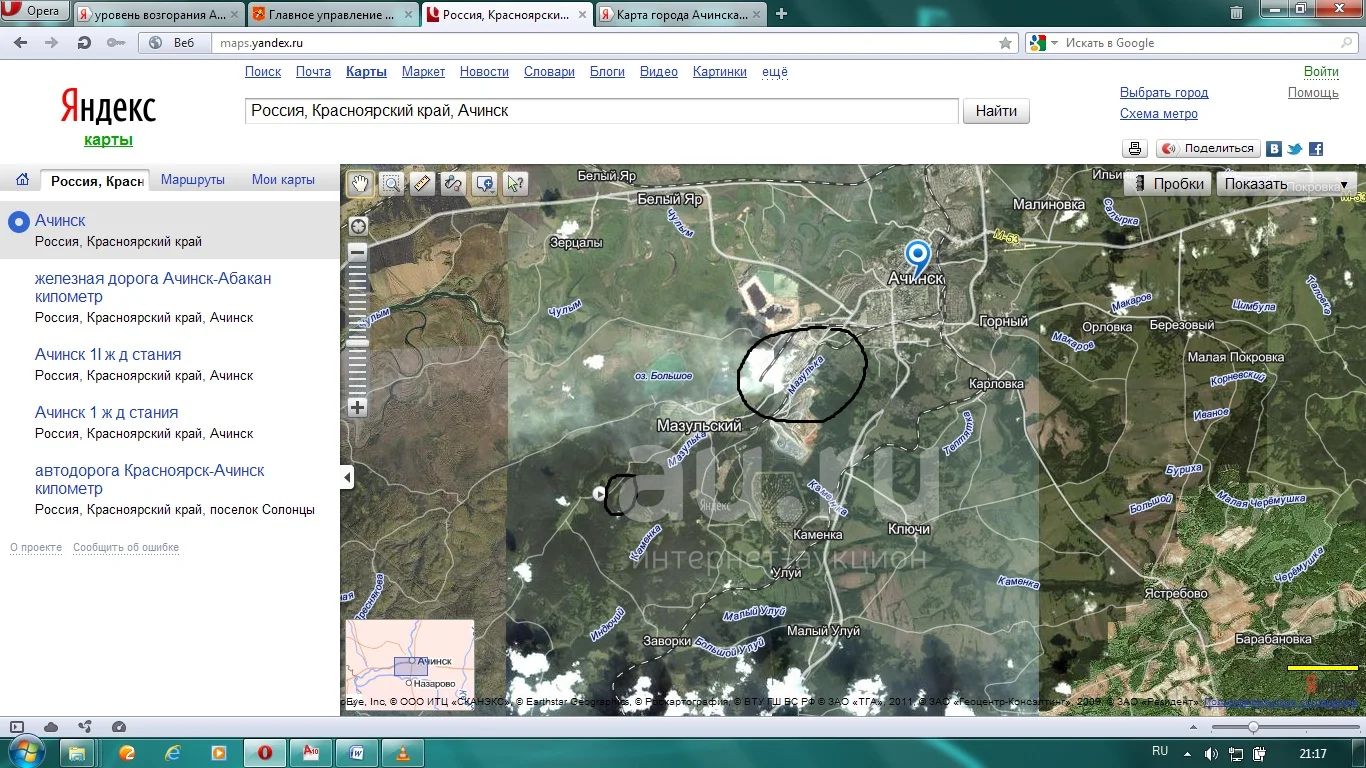The image size is (1366, 768).
Task: Open result автодорога Красноярск-Ачинск километр
Action: (x=150, y=479)
